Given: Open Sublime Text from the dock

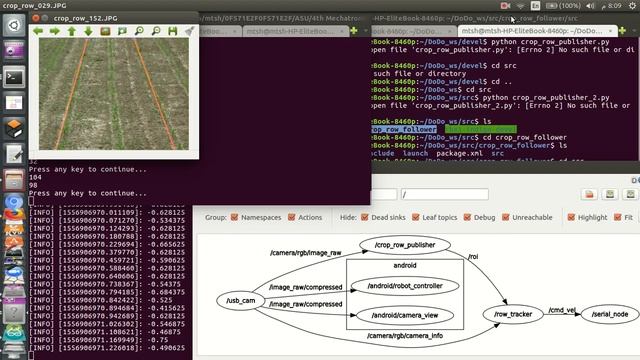Looking at the screenshot, I should (x=14, y=128).
